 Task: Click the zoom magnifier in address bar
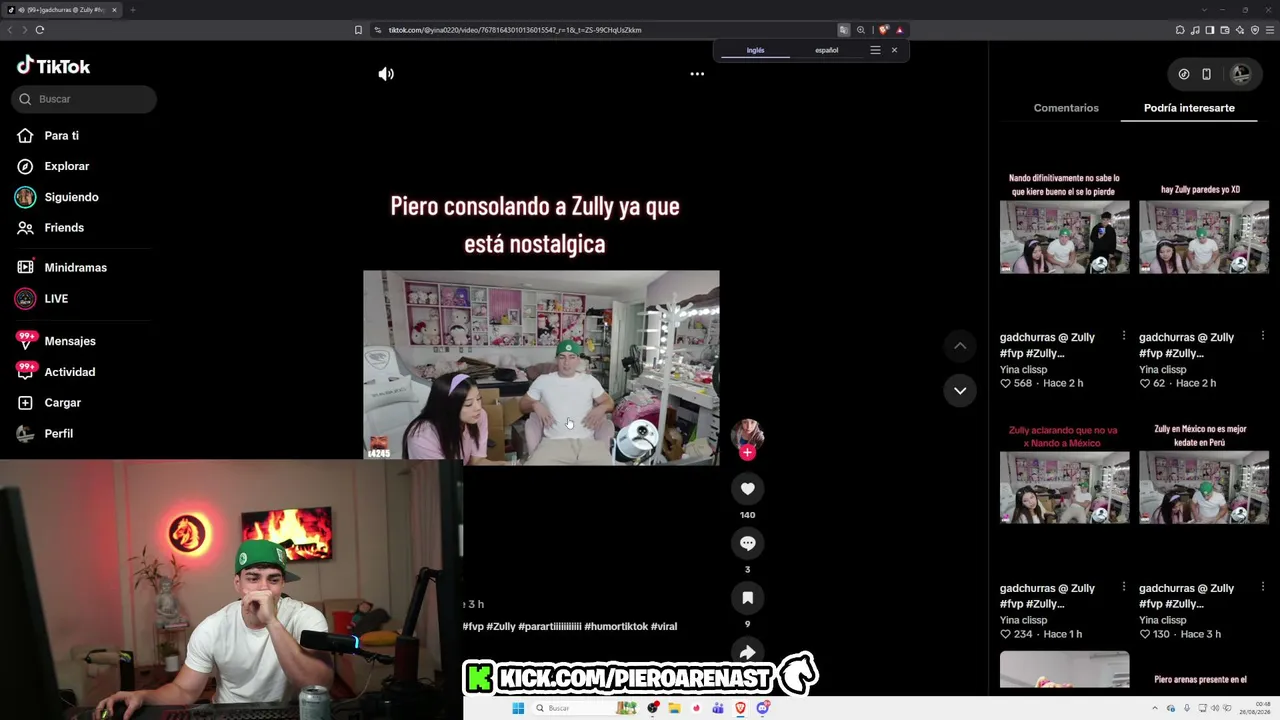tap(861, 30)
